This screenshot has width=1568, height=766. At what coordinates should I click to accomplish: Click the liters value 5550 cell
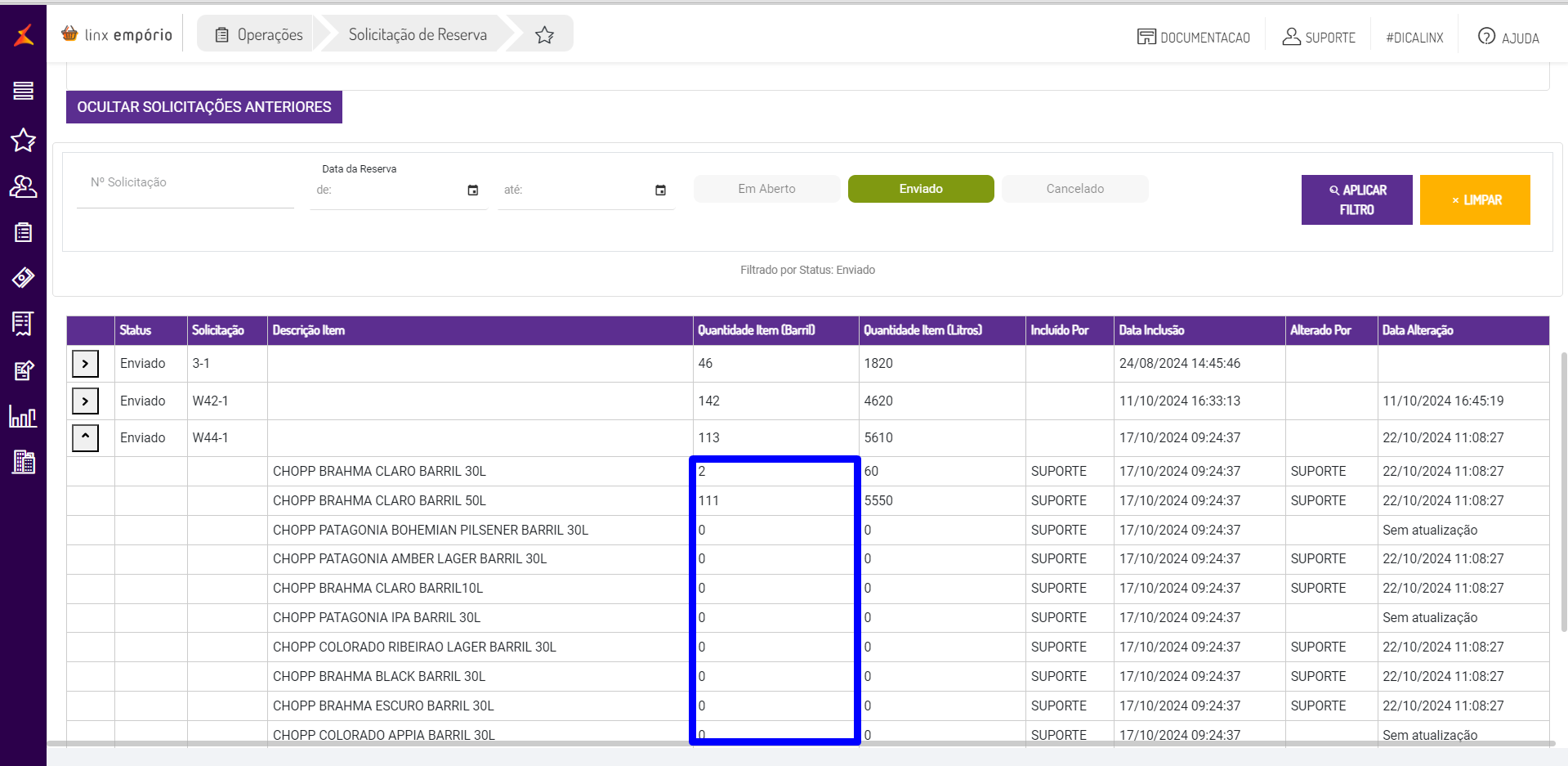click(x=943, y=501)
